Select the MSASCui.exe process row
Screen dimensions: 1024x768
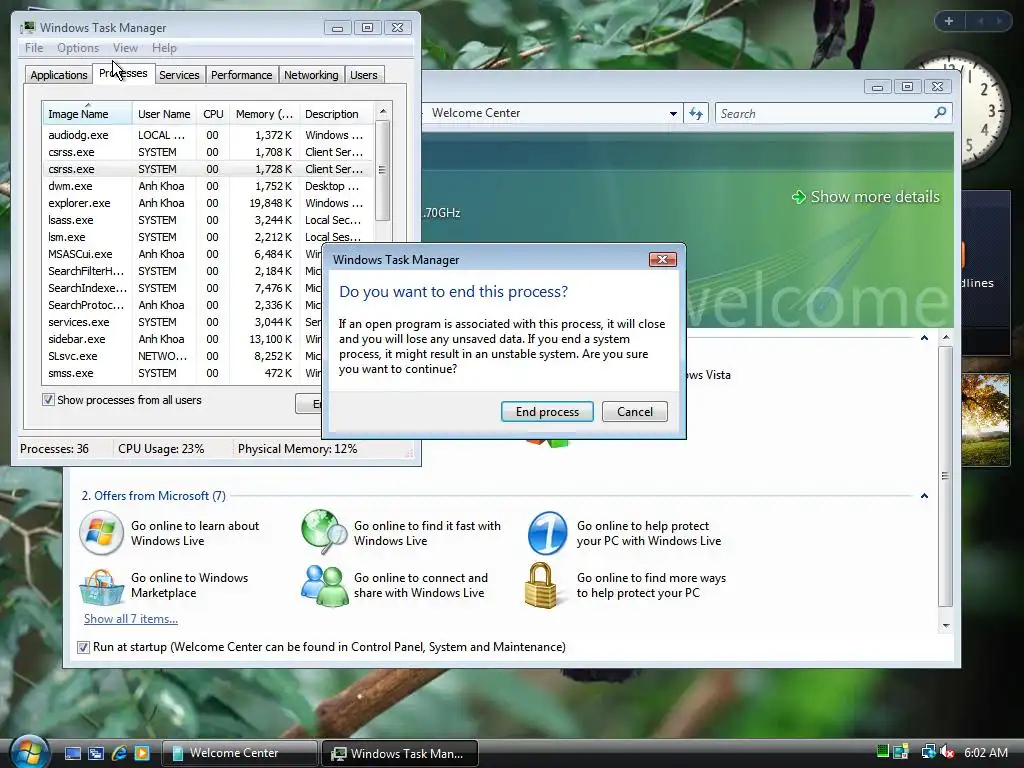click(x=183, y=254)
